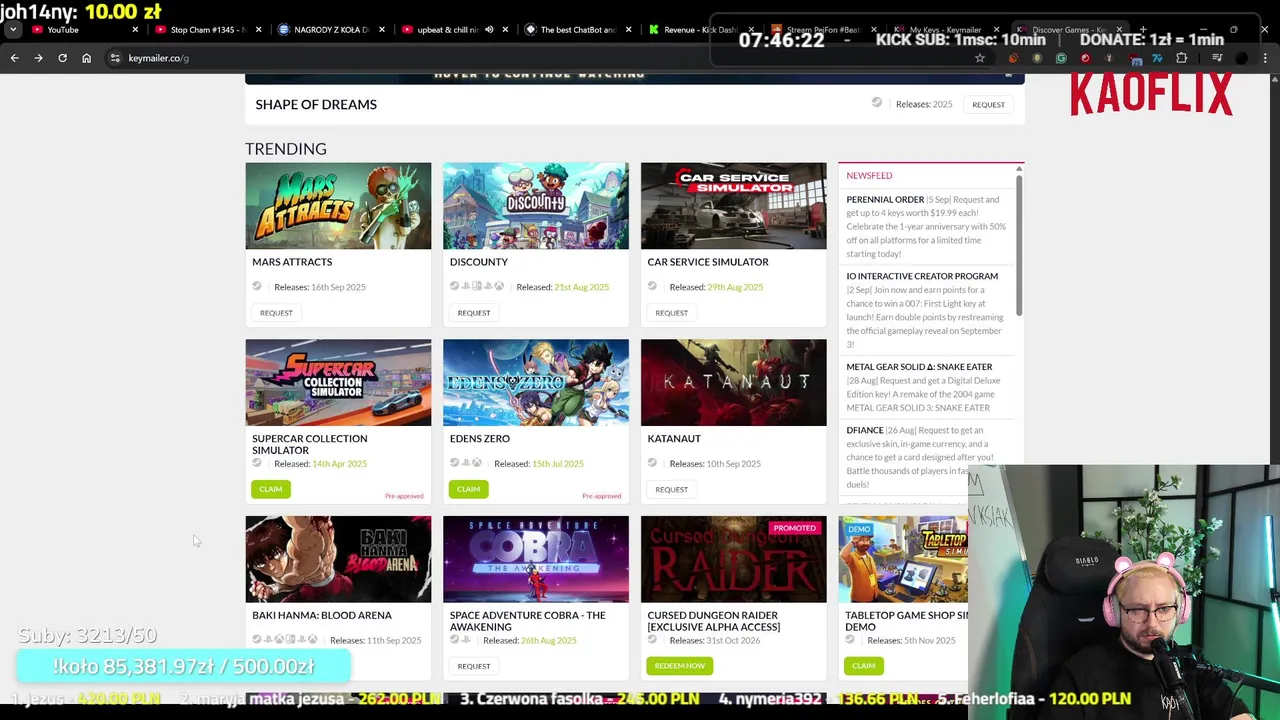The height and width of the screenshot is (720, 1280).
Task: Open the DISCOUNTY title link
Action: (479, 262)
